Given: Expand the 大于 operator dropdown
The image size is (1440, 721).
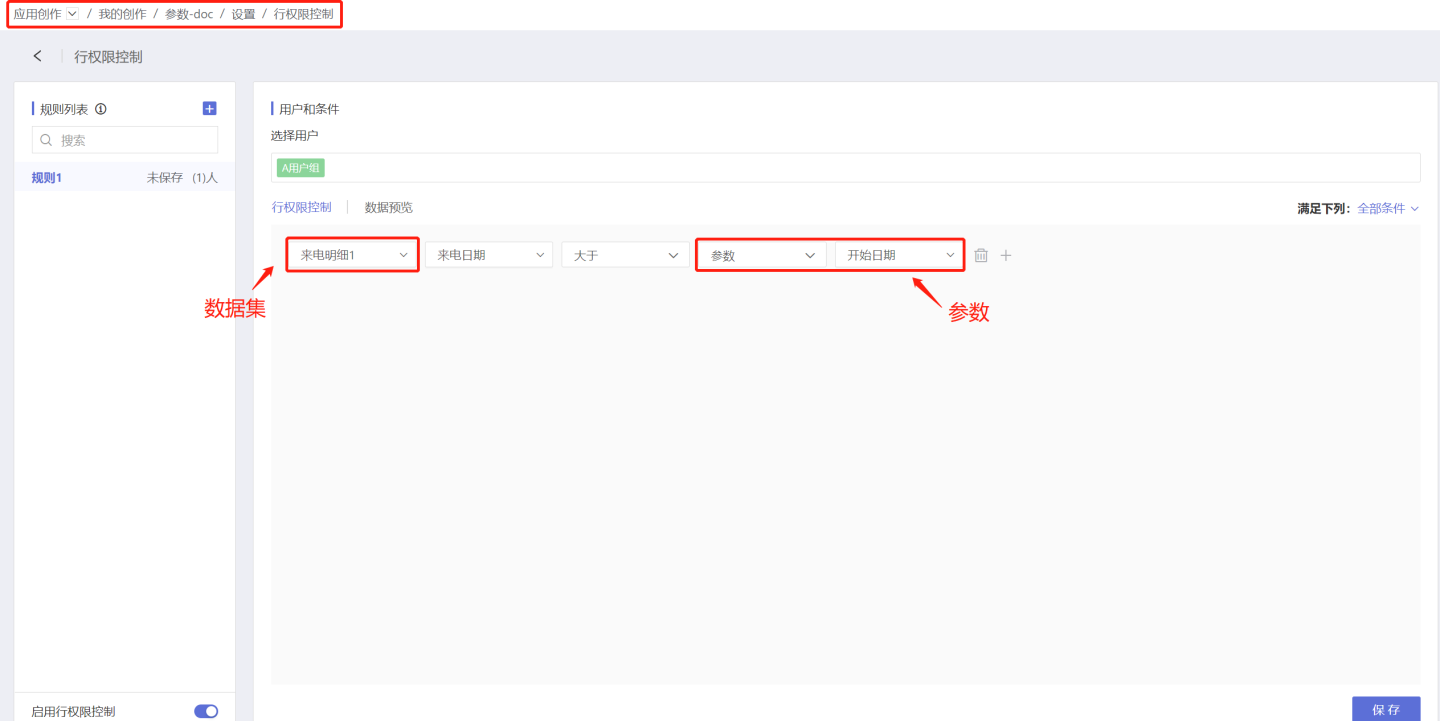Looking at the screenshot, I should click(x=625, y=255).
